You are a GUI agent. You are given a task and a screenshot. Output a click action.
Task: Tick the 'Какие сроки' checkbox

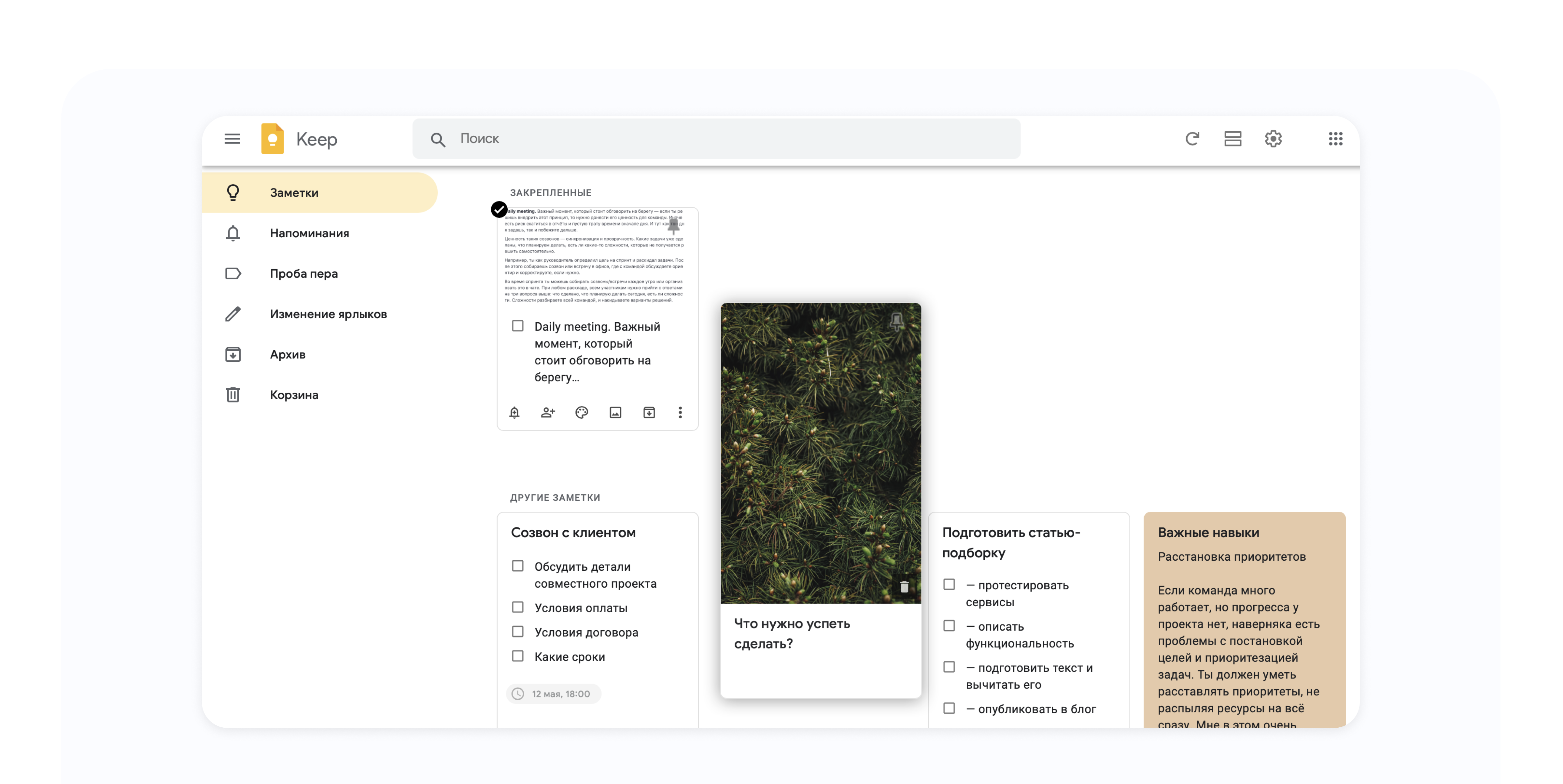517,656
